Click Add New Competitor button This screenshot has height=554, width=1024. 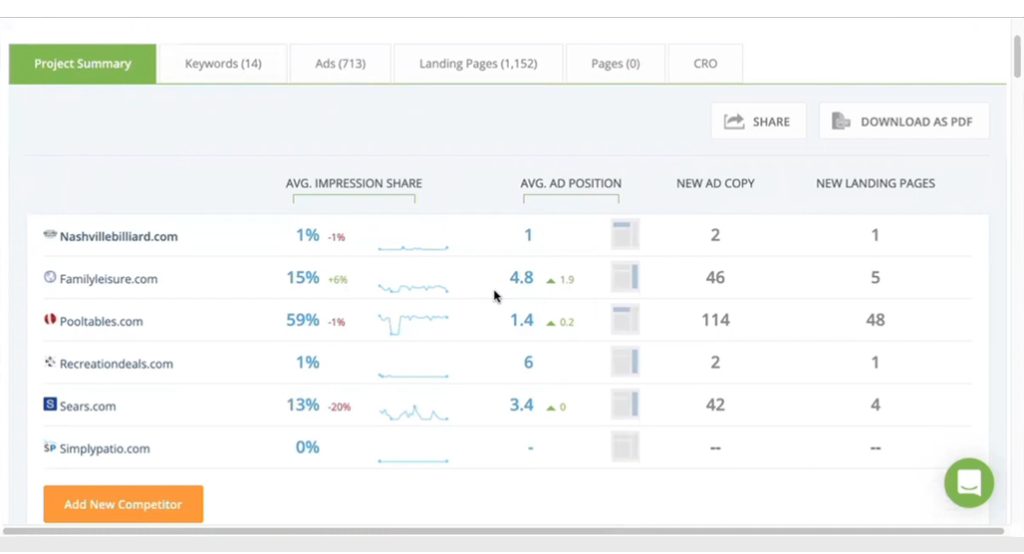[x=123, y=504]
